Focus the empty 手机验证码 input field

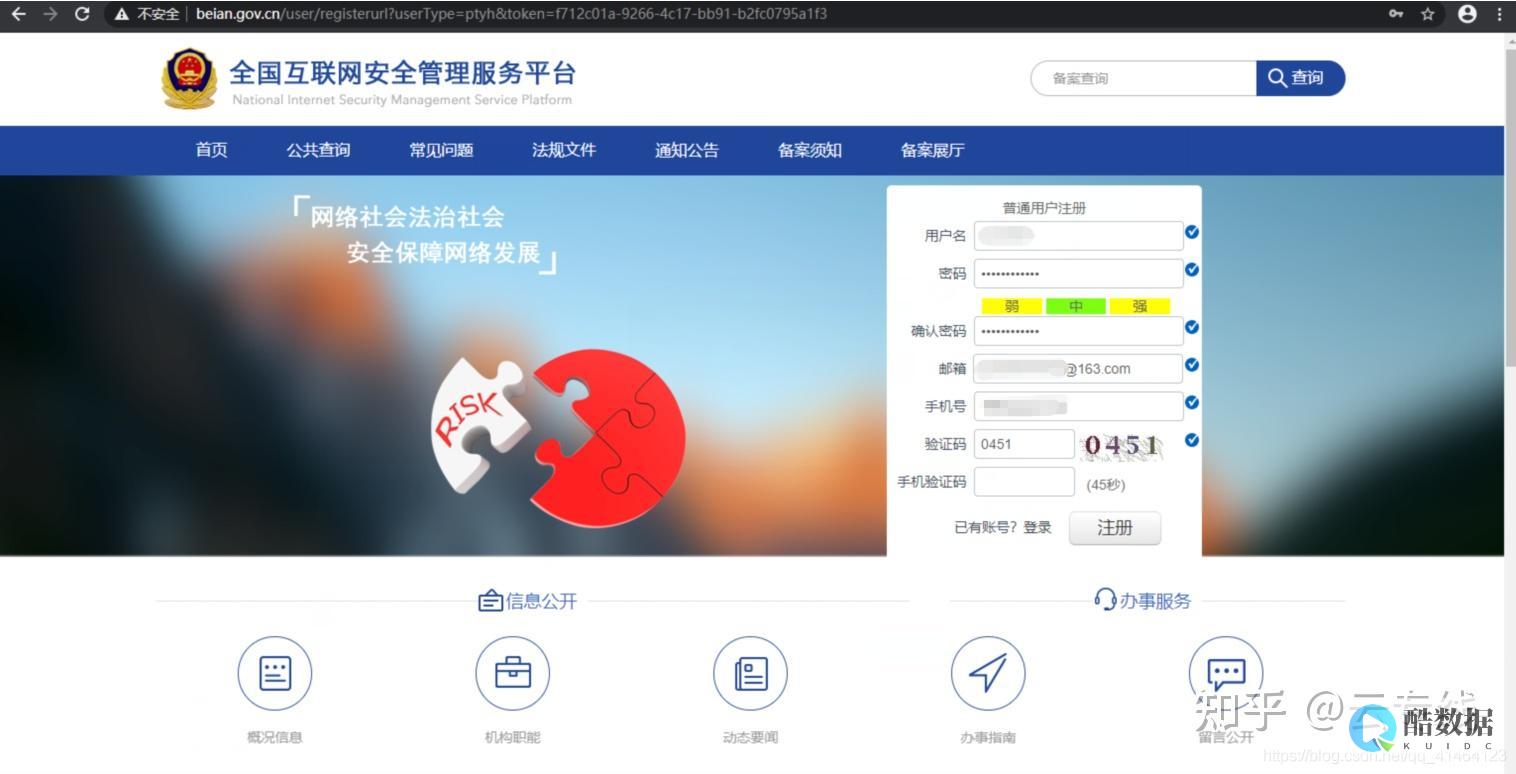point(1024,482)
